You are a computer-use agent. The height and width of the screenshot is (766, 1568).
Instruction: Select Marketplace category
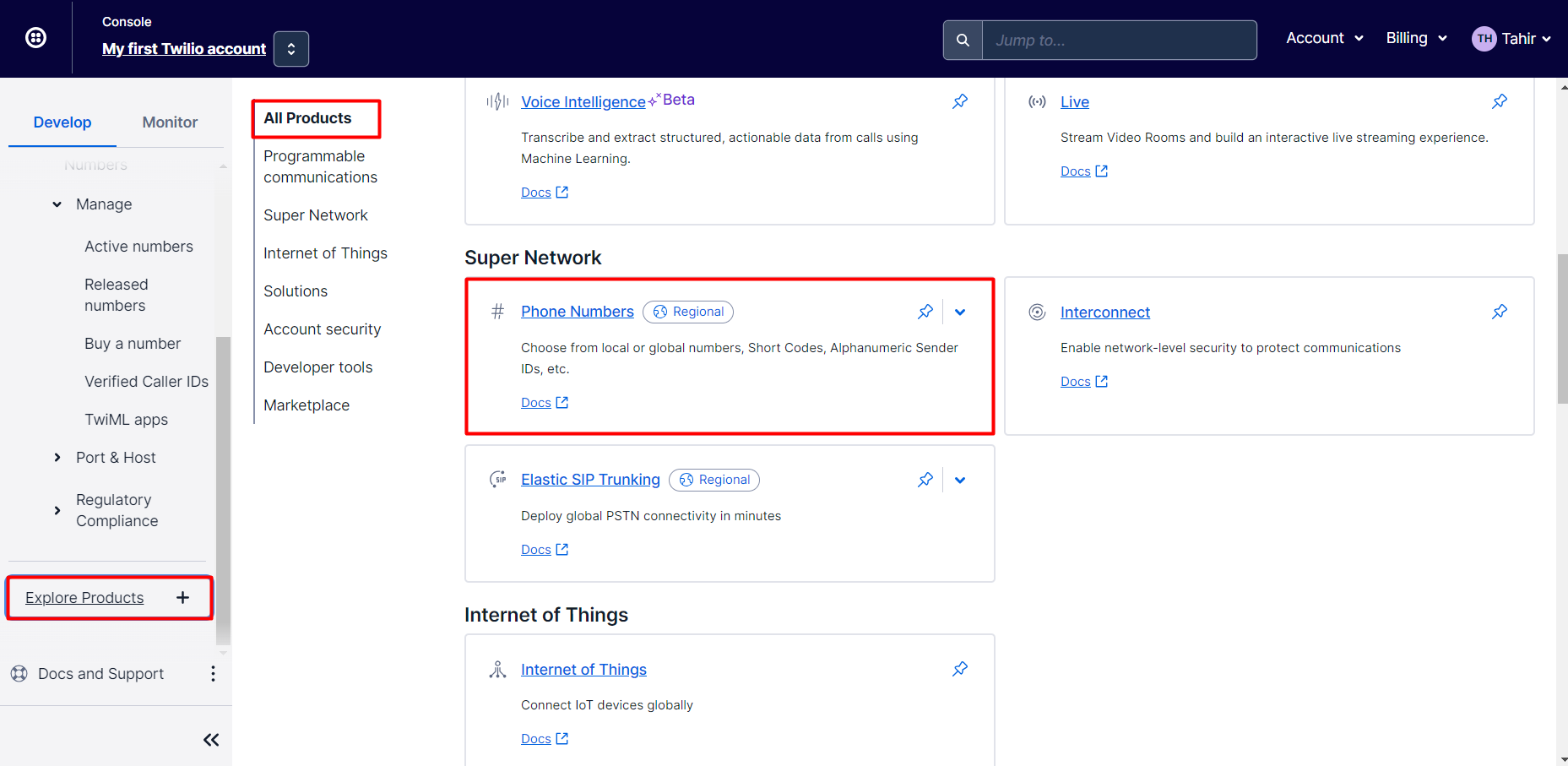[307, 405]
